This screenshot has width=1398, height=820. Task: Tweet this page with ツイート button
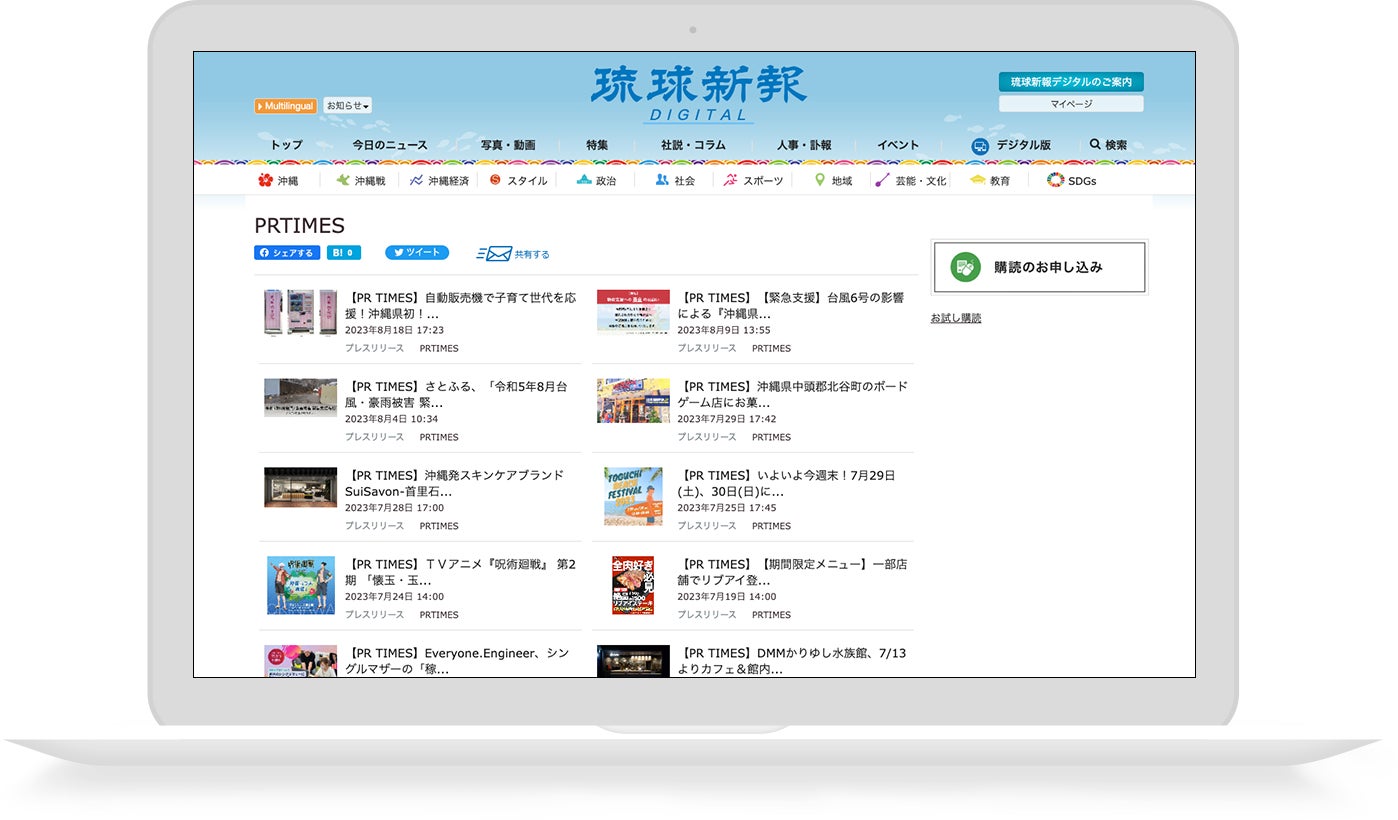(417, 253)
